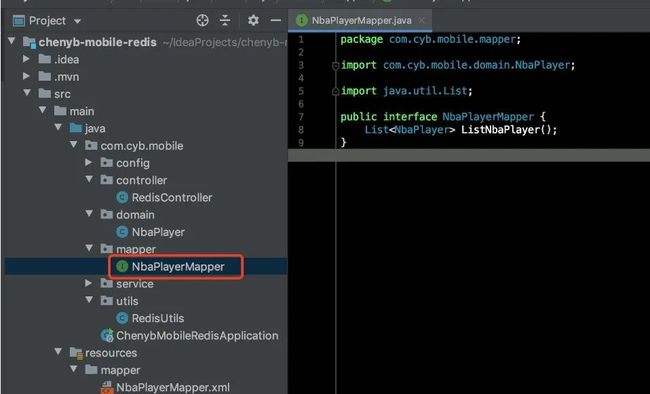This screenshot has width=650, height=394.
Task: Hide the Project panel with minimize icon
Action: [275, 20]
